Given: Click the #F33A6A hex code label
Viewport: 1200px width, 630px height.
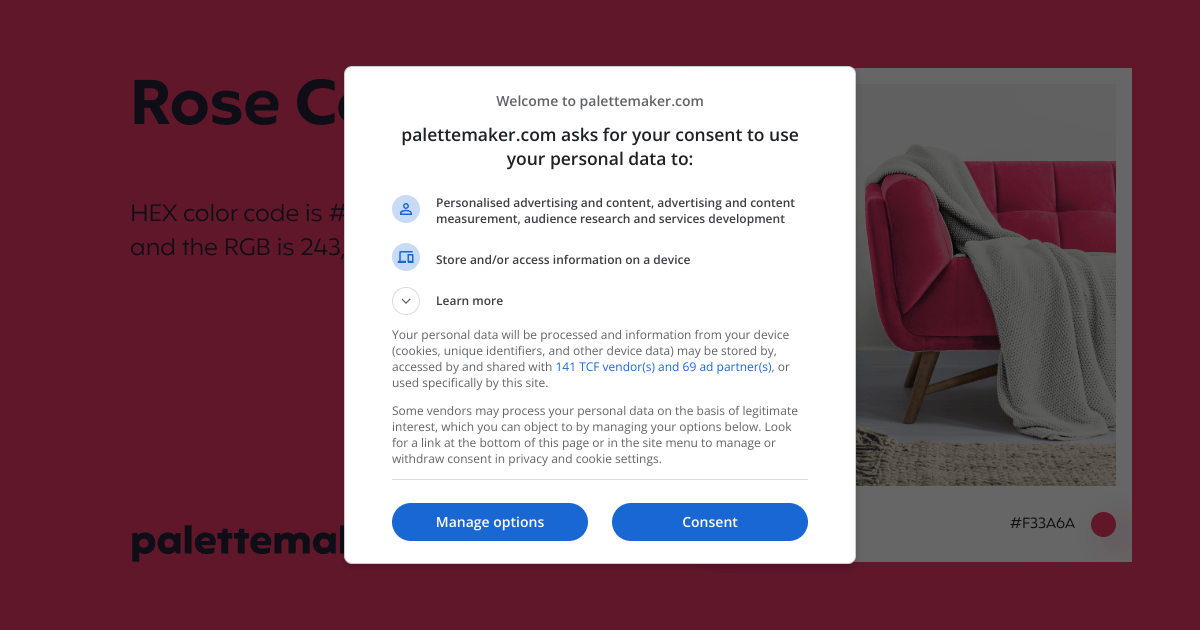Looking at the screenshot, I should (x=1043, y=523).
